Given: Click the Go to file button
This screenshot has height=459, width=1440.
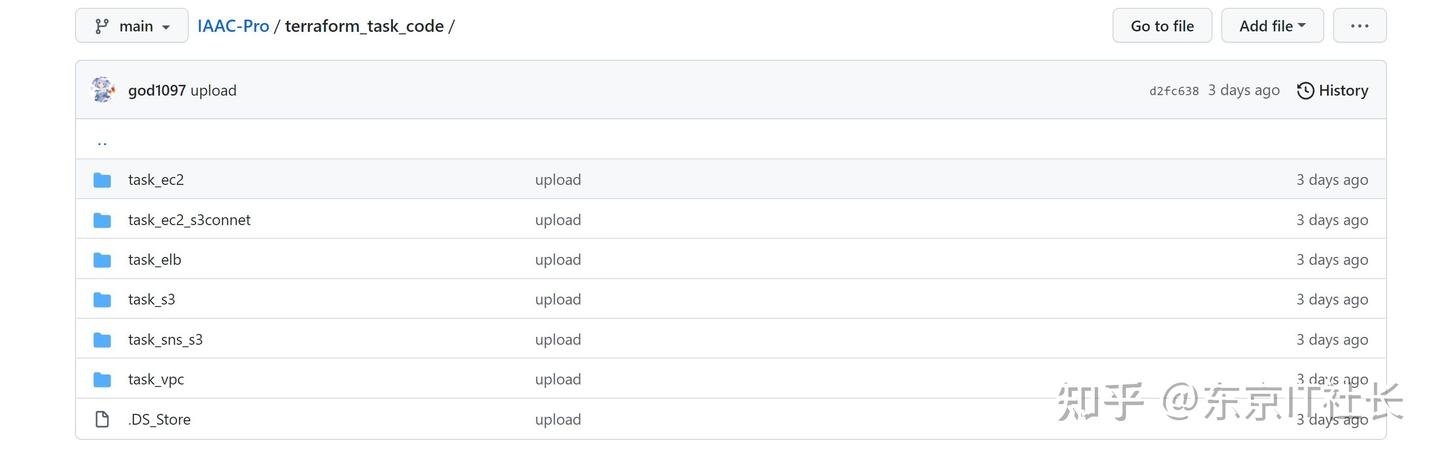Looking at the screenshot, I should tap(1162, 26).
